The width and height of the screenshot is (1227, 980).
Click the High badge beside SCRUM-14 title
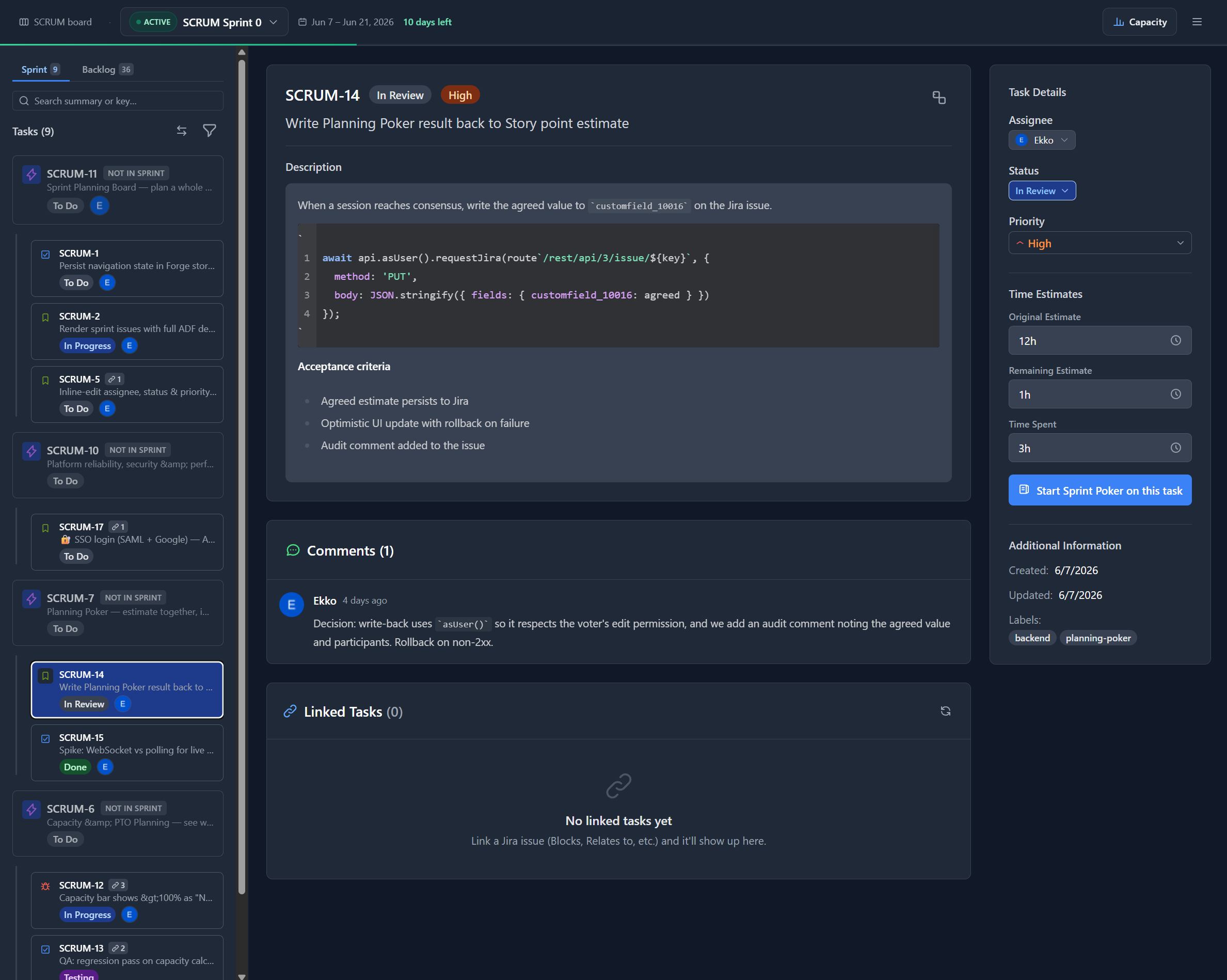[x=460, y=95]
